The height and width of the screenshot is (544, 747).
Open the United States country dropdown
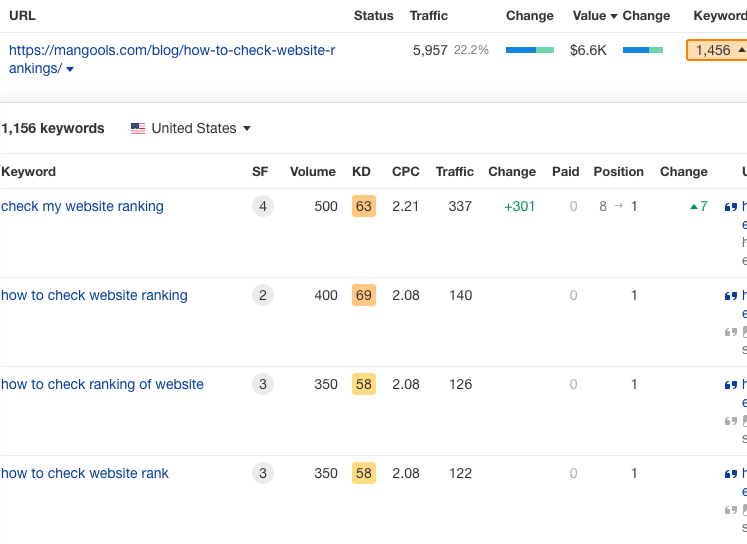pyautogui.click(x=191, y=129)
